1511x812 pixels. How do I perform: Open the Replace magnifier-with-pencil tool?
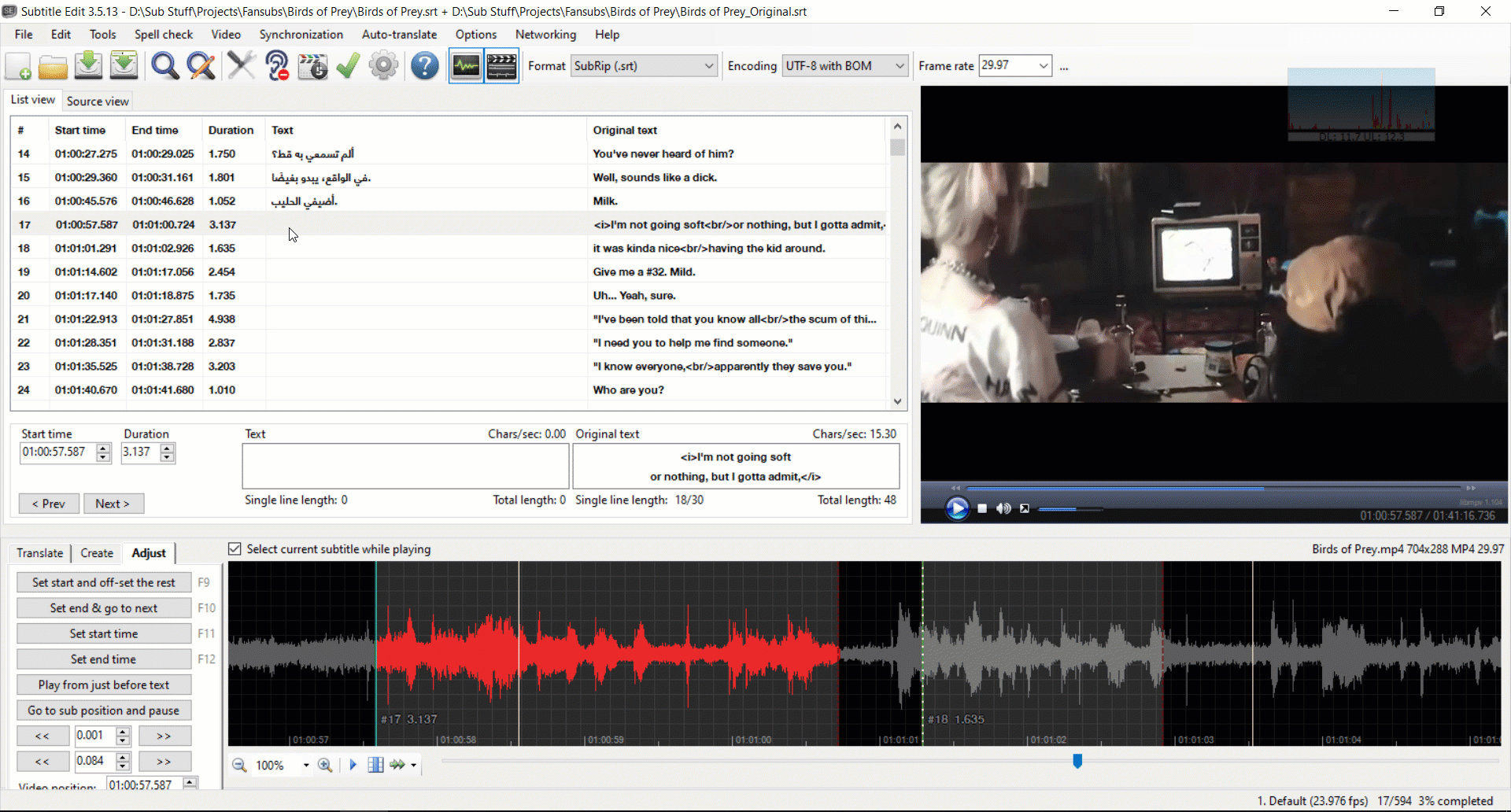pyautogui.click(x=201, y=66)
